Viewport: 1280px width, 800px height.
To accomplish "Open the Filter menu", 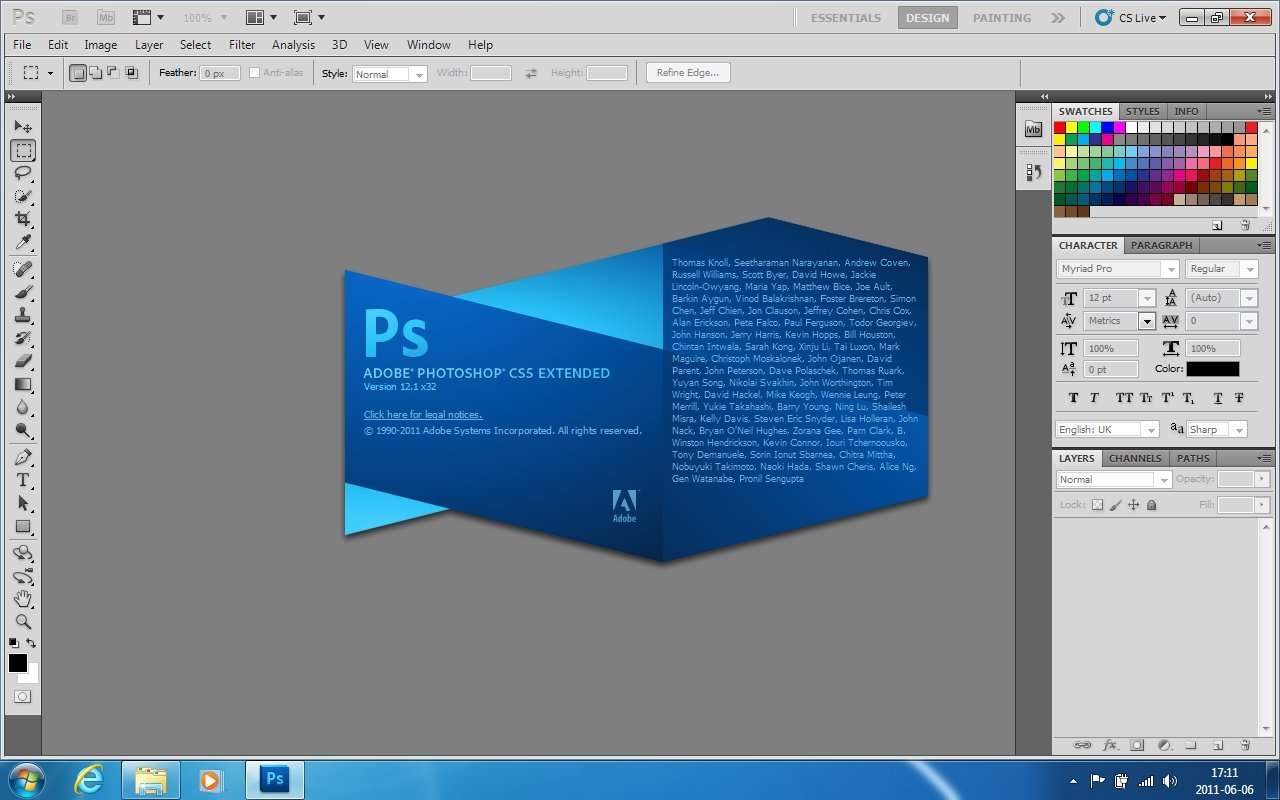I will coord(242,45).
